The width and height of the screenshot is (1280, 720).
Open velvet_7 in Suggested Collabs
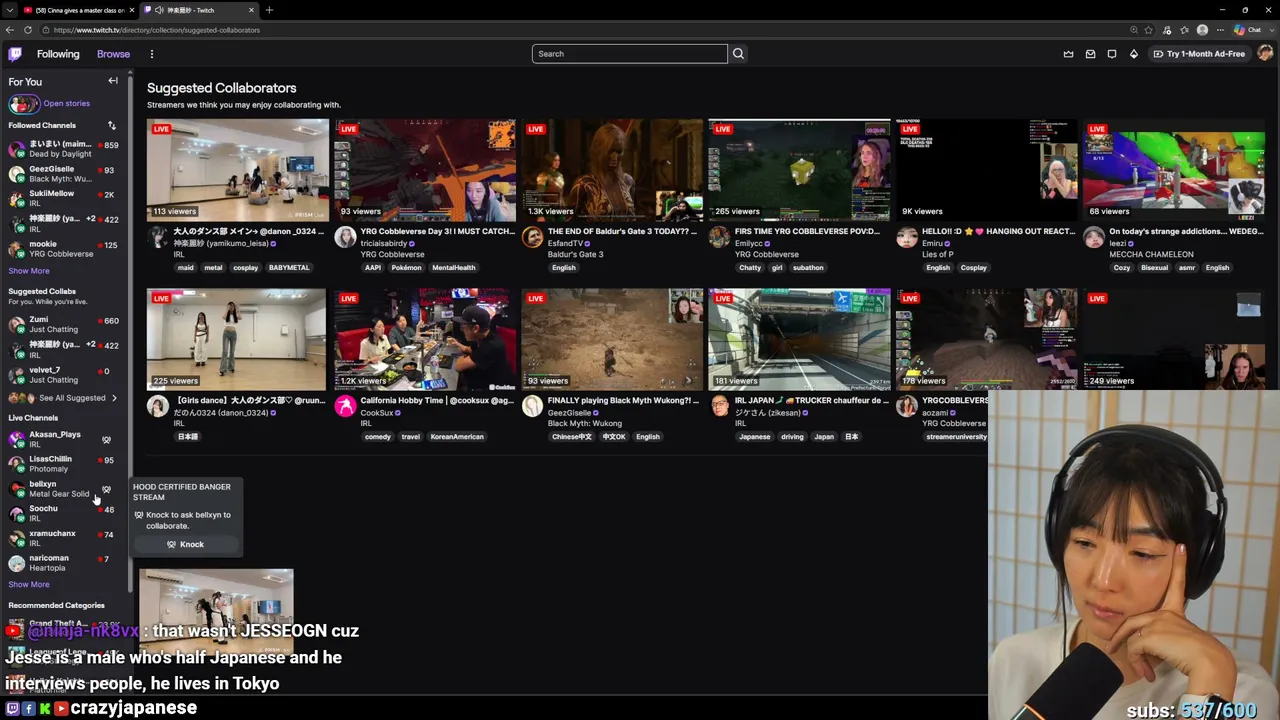click(x=63, y=375)
